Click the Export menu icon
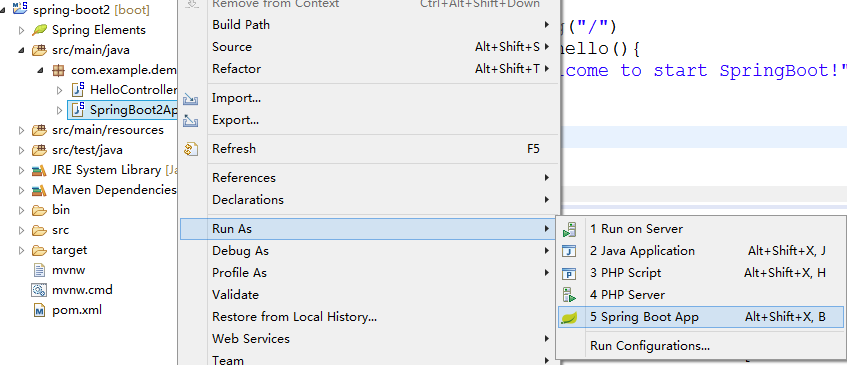The height and width of the screenshot is (365, 847). [191, 120]
